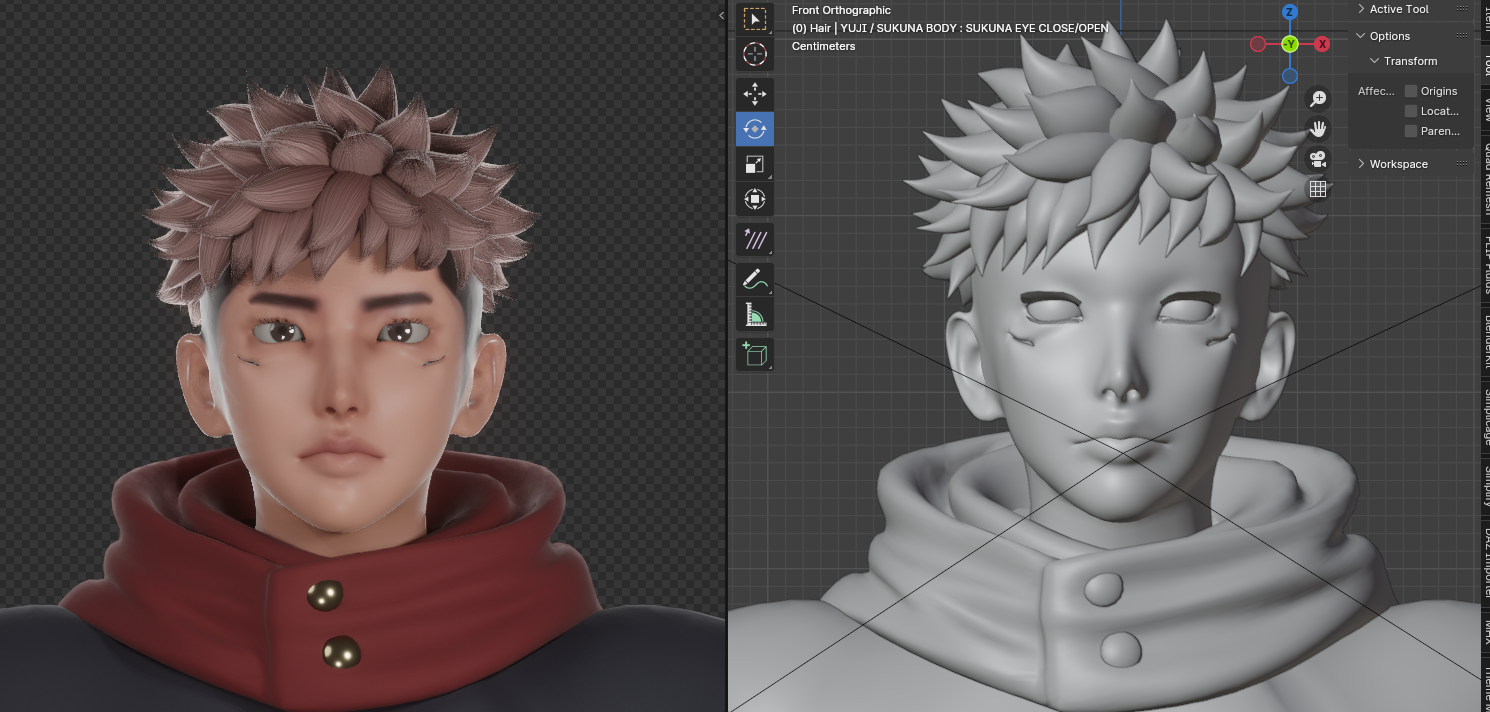Grab the Workspace panel drag handle
Screen dimensions: 1490x712
[1463, 164]
